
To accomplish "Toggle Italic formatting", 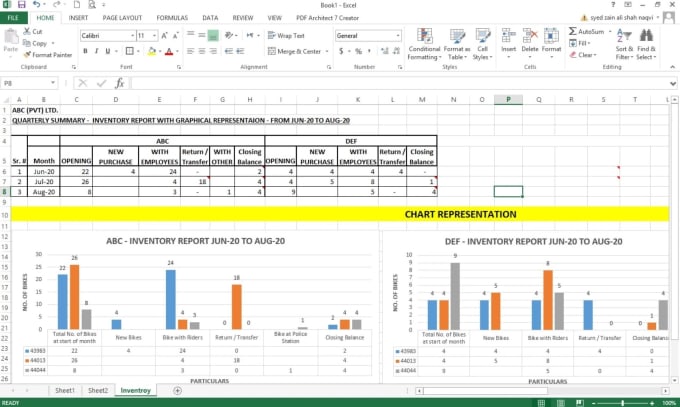I will click(96, 51).
